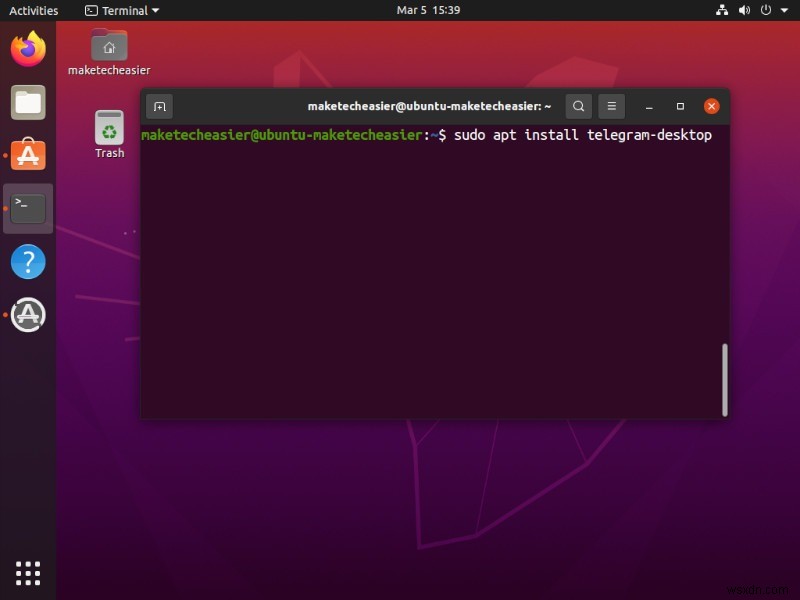Open the maketecheasier folder on the desktop
This screenshot has height=600, width=800.
pos(108,47)
